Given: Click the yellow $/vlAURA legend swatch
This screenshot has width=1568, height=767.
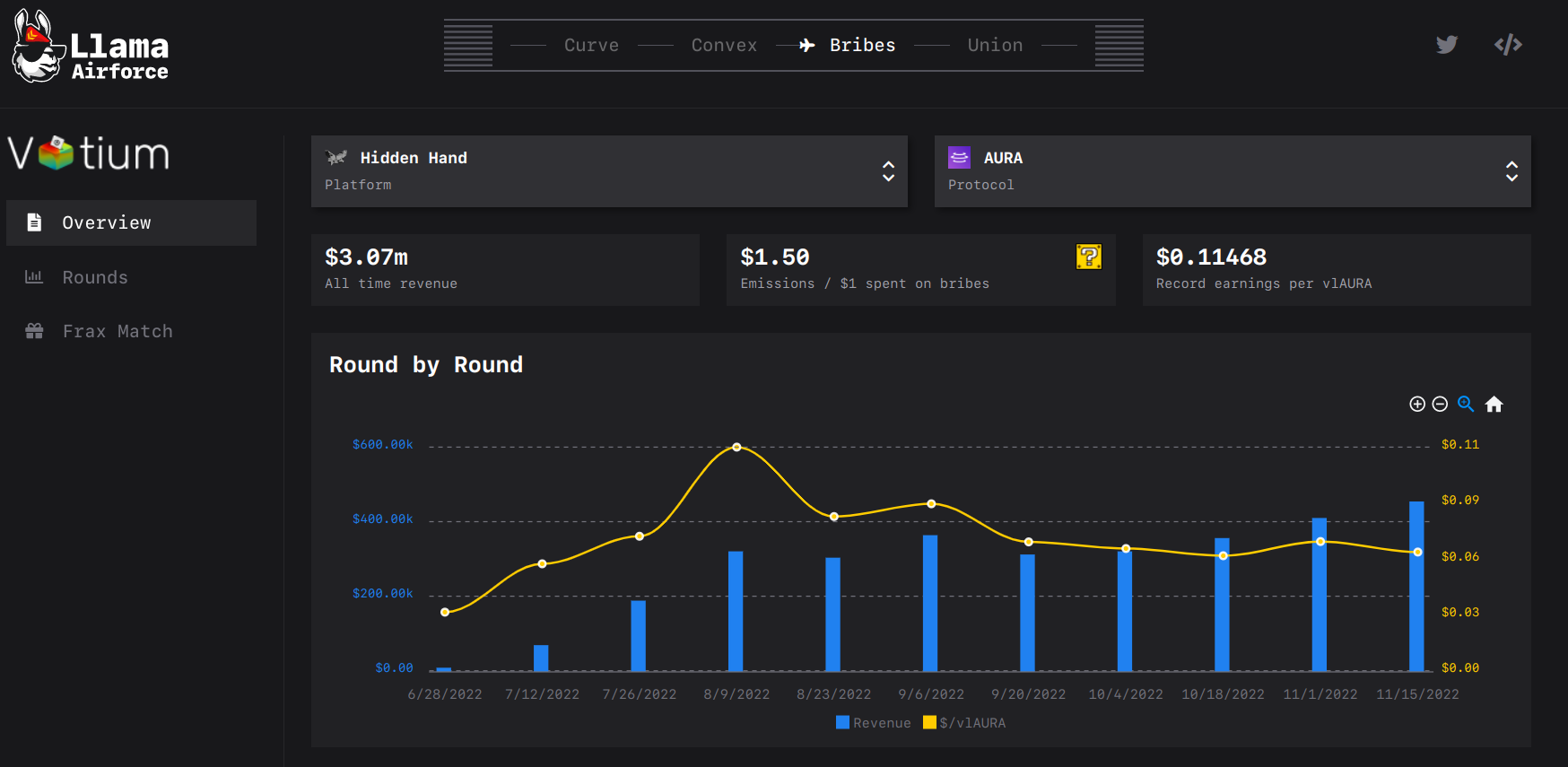Looking at the screenshot, I should [x=929, y=722].
